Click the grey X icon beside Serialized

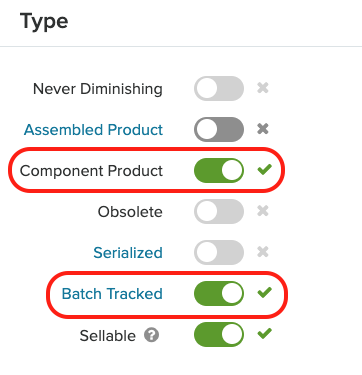point(263,252)
